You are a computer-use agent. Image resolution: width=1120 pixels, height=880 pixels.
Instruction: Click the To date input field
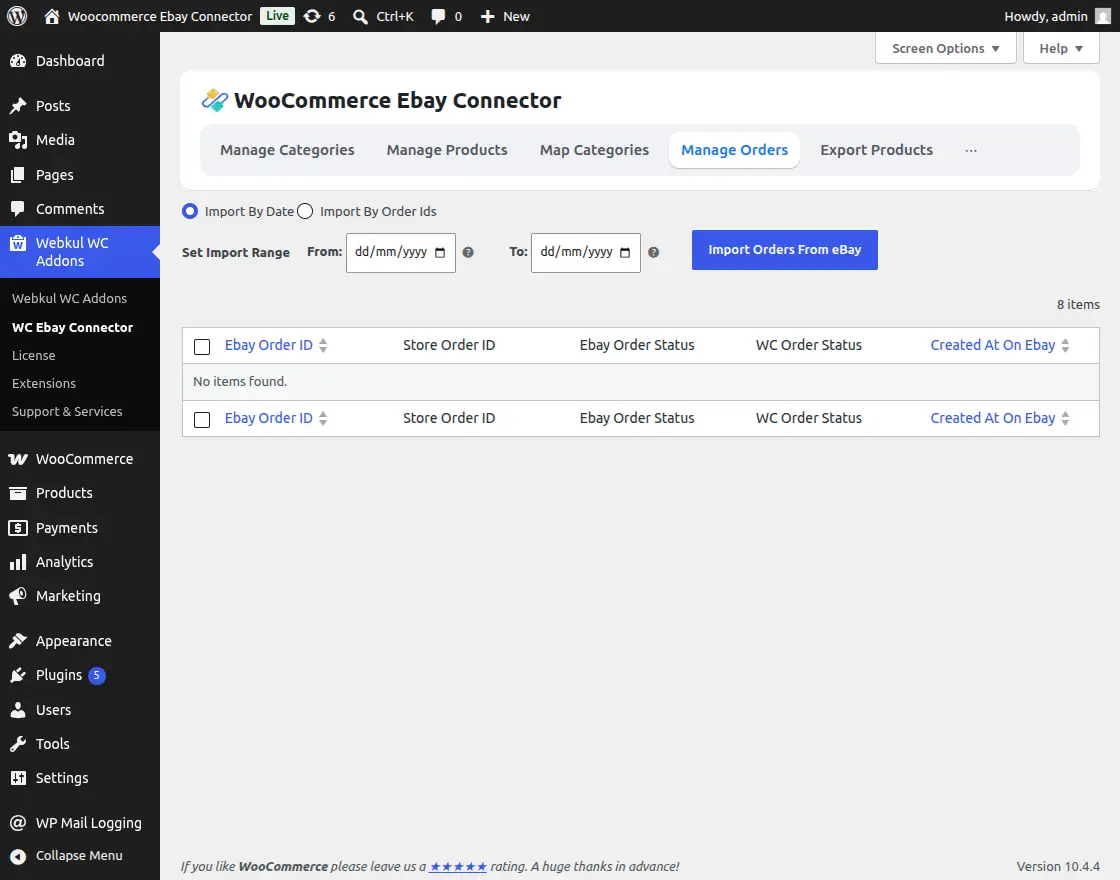click(586, 253)
